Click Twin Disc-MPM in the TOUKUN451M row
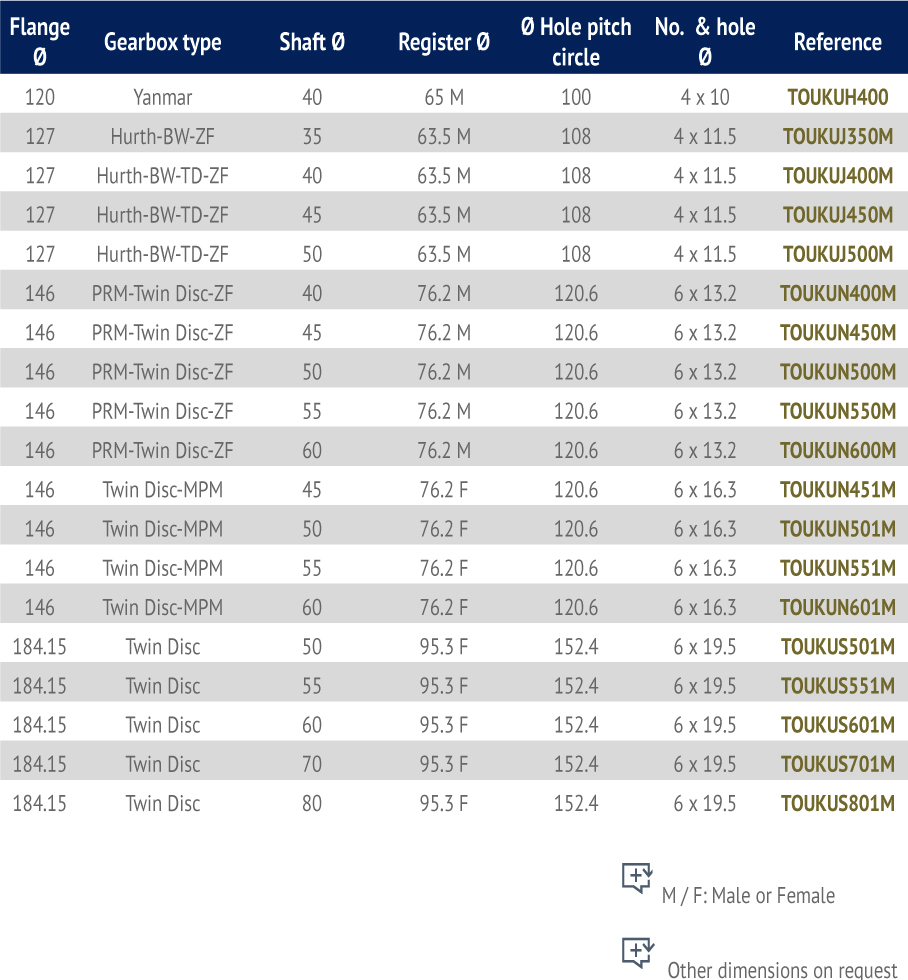Screen dimensions: 908x980 [162, 489]
